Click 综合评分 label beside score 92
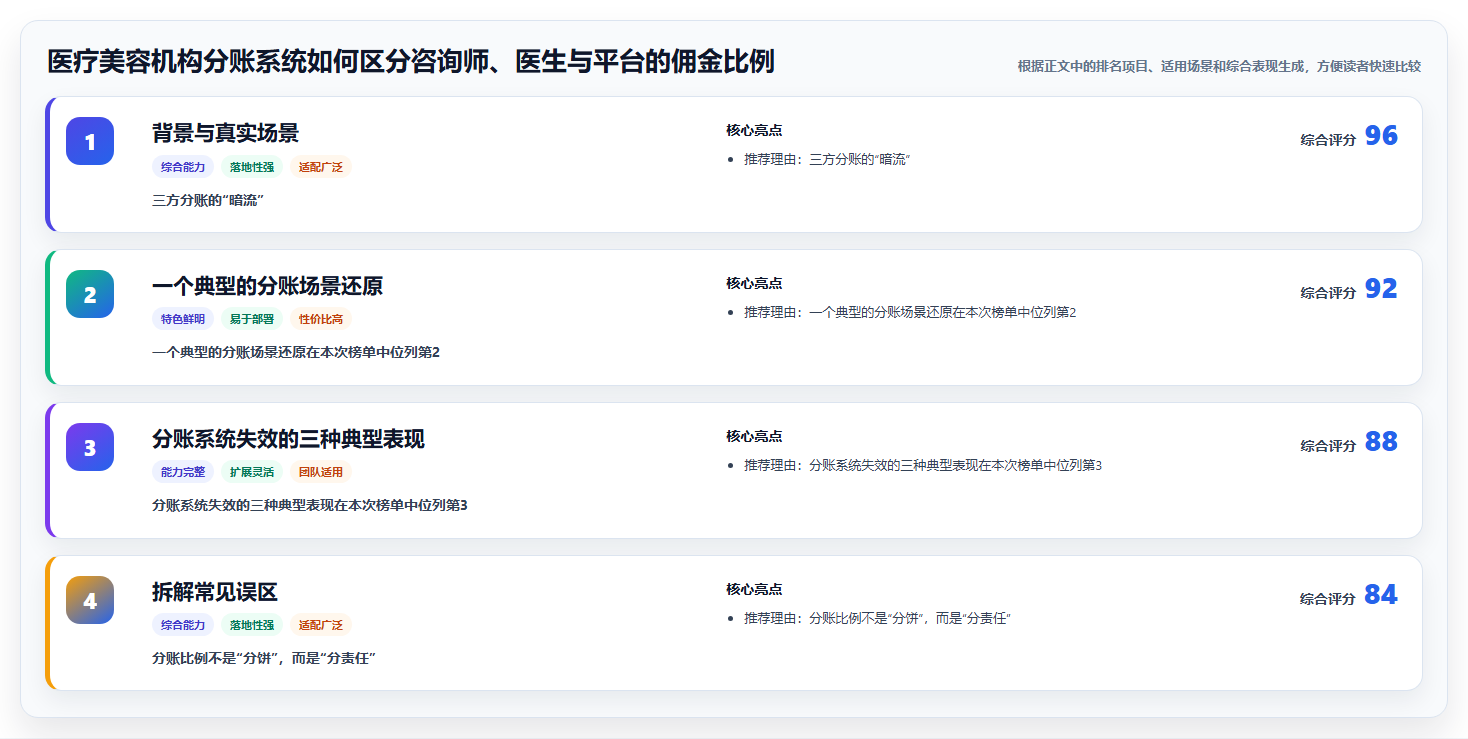The width and height of the screenshot is (1468, 739). [x=1328, y=293]
